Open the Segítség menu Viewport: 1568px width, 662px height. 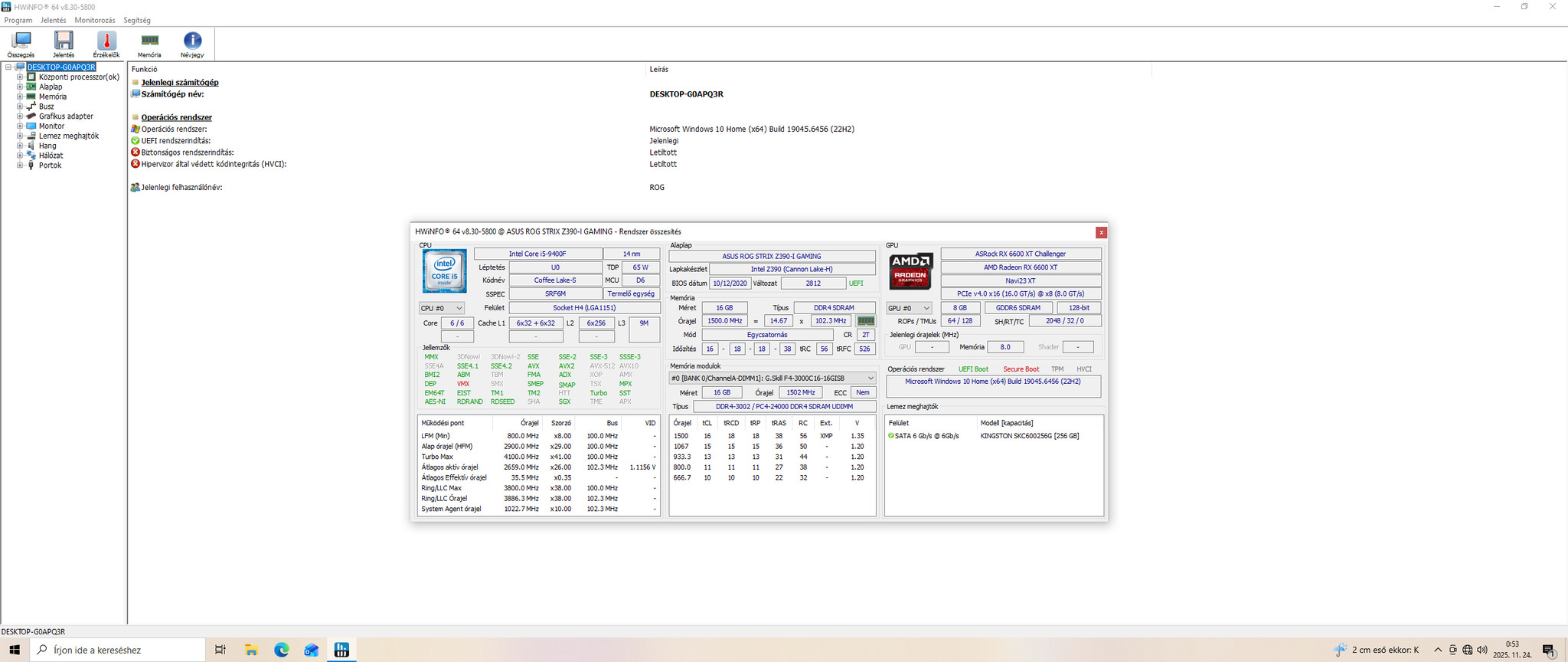click(x=137, y=20)
